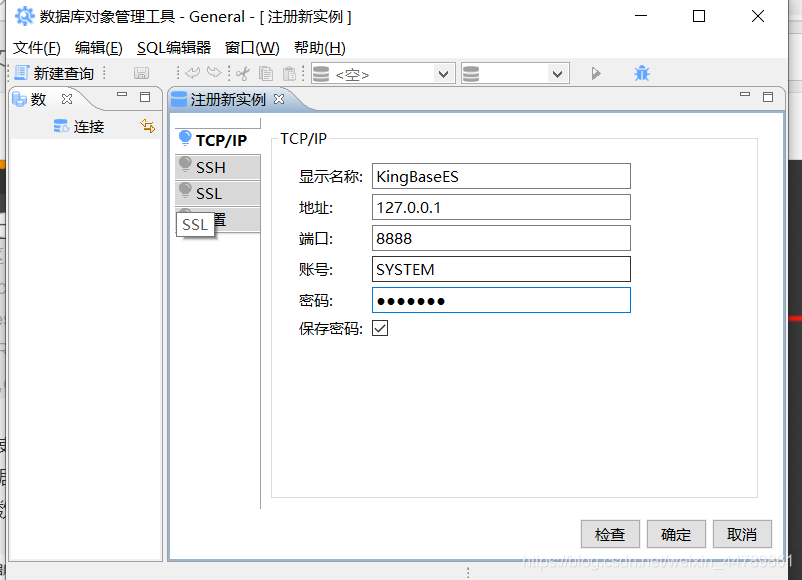Screen dimensions: 802x580
Task: Maximize the 注册新实例 editor area
Action: point(768,97)
